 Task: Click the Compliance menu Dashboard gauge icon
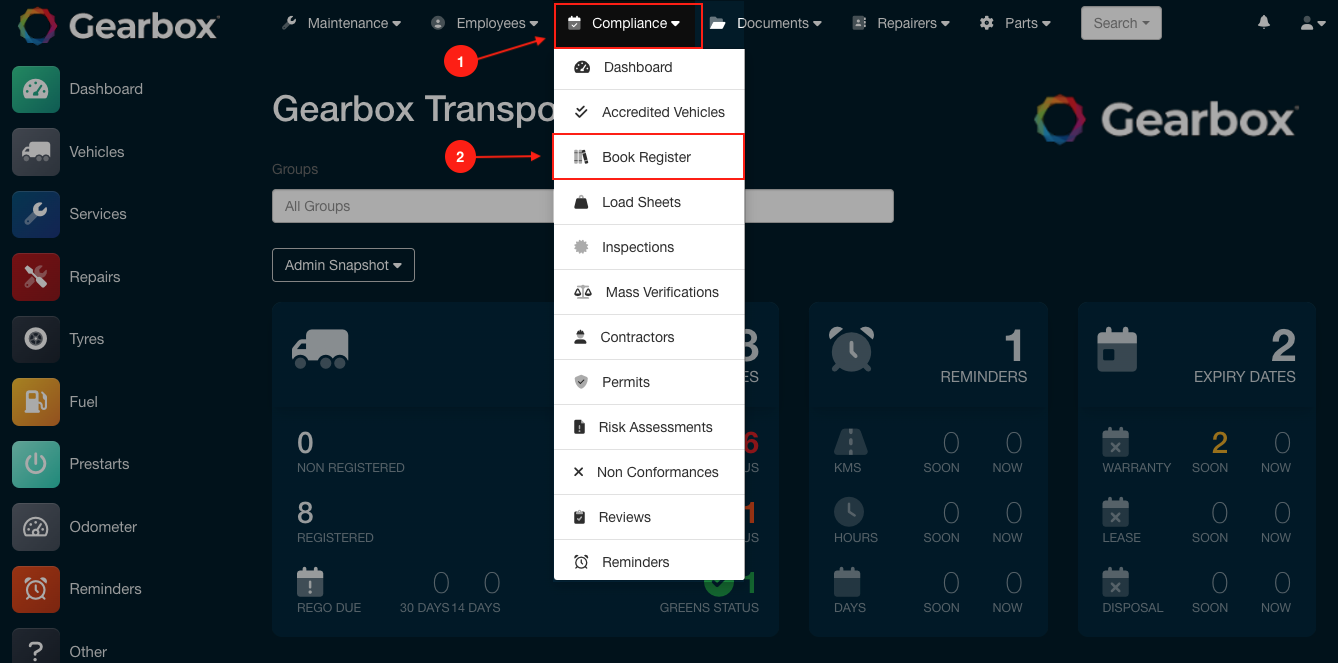(582, 67)
